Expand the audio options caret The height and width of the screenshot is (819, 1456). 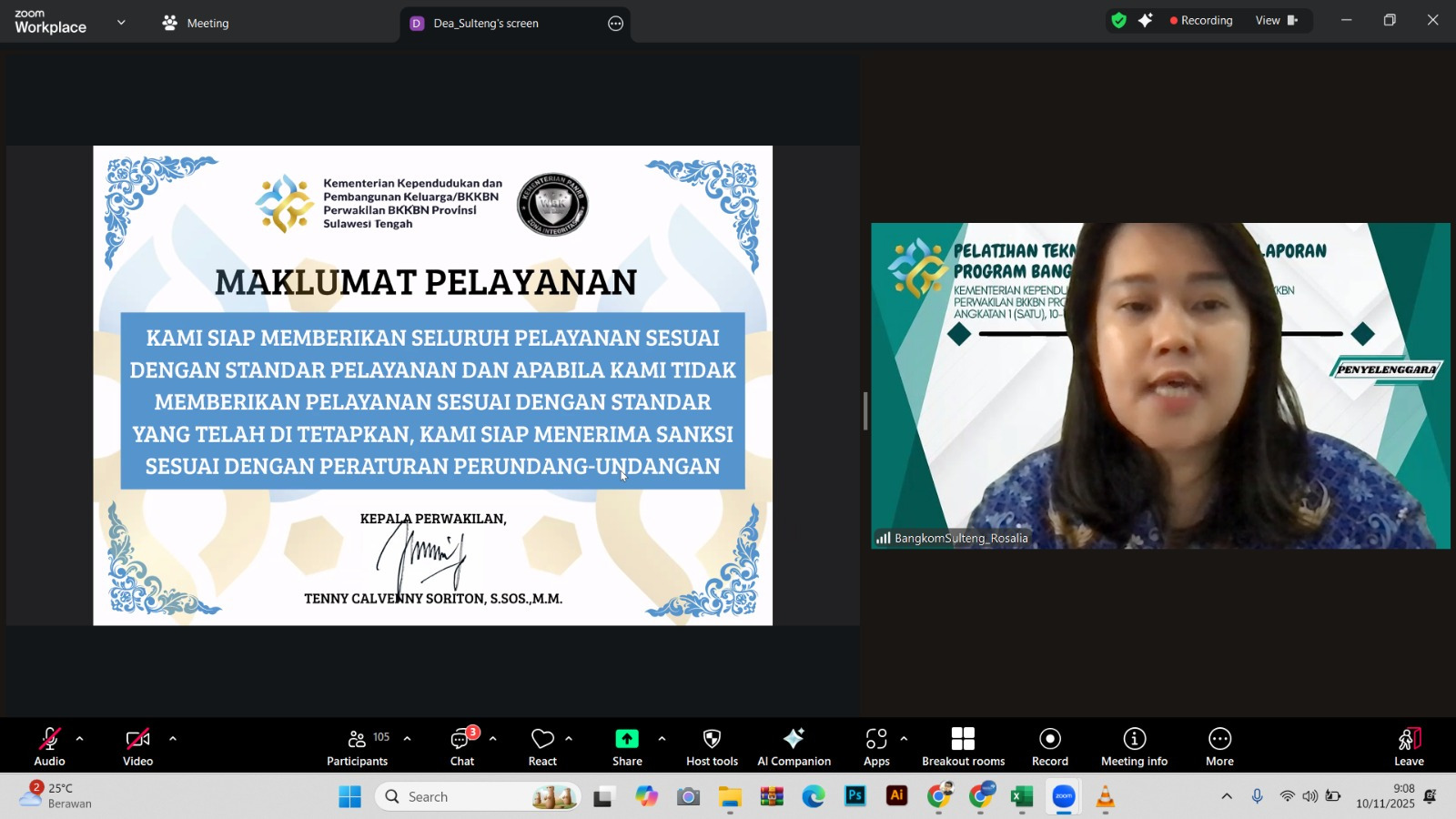pyautogui.click(x=79, y=739)
